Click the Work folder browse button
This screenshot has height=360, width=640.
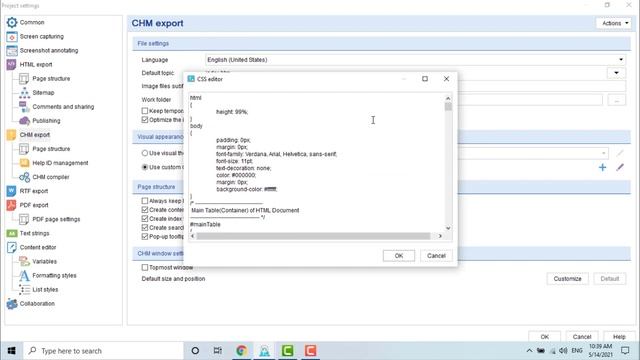pos(616,100)
